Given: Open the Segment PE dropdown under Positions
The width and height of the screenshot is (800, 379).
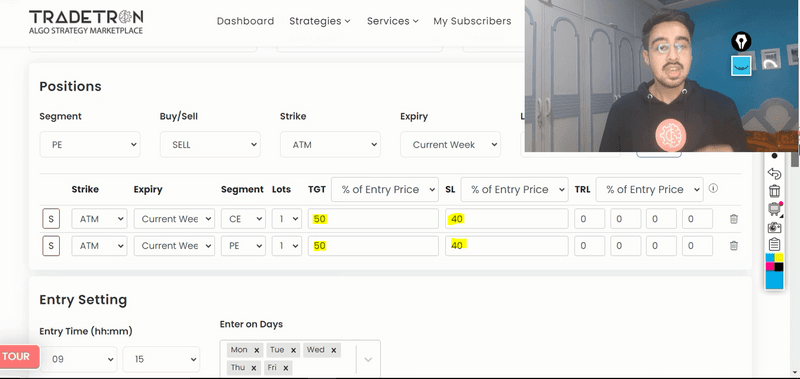Looking at the screenshot, I should (x=90, y=144).
